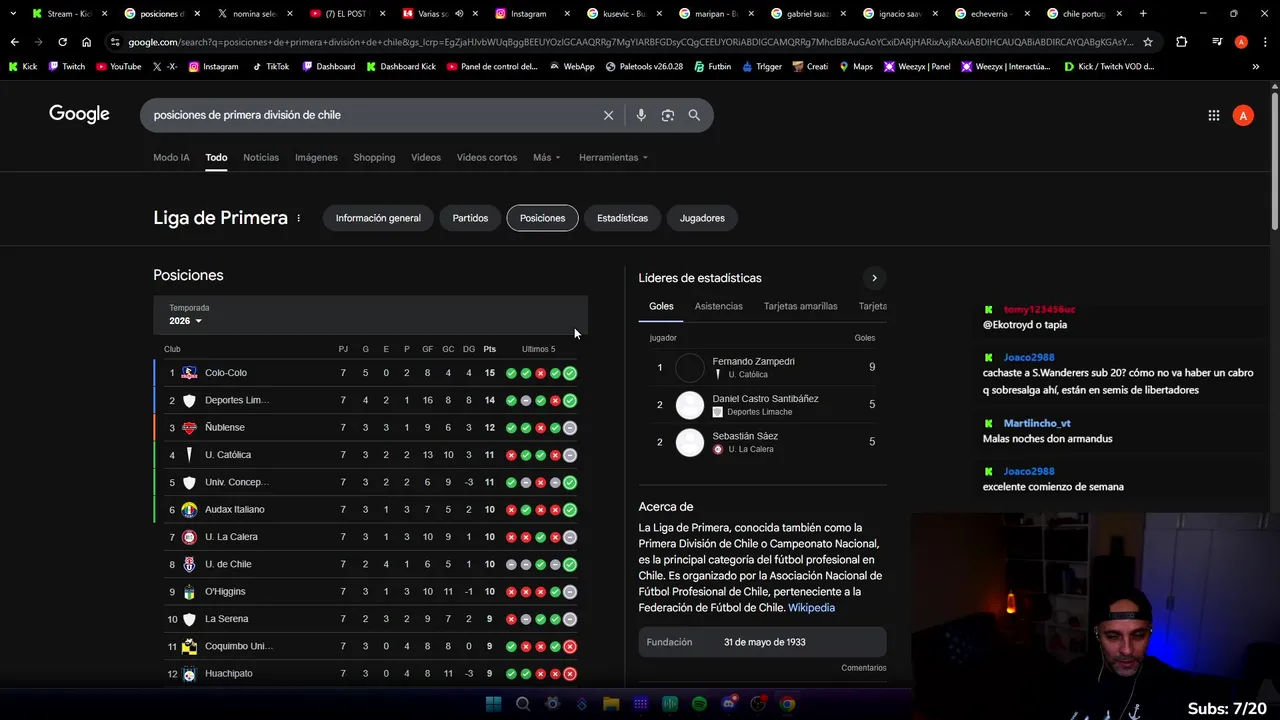The image size is (1280, 720).
Task: Select the Asistencias stats tab
Action: coord(719,306)
